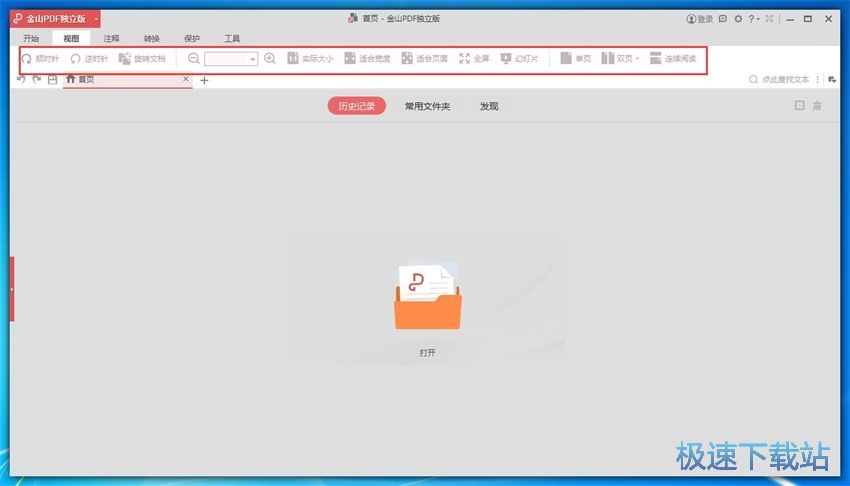Select 适合页面 fit page view

click(424, 59)
